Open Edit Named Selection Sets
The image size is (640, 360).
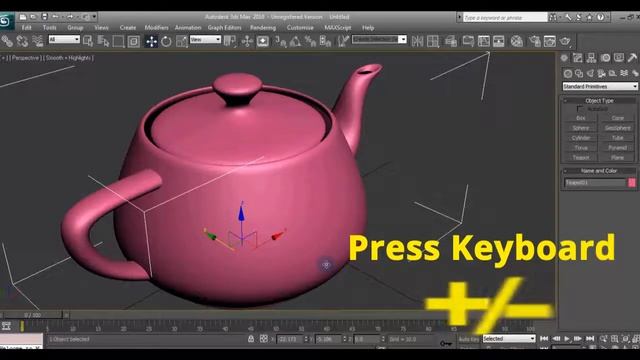pyautogui.click(x=343, y=41)
